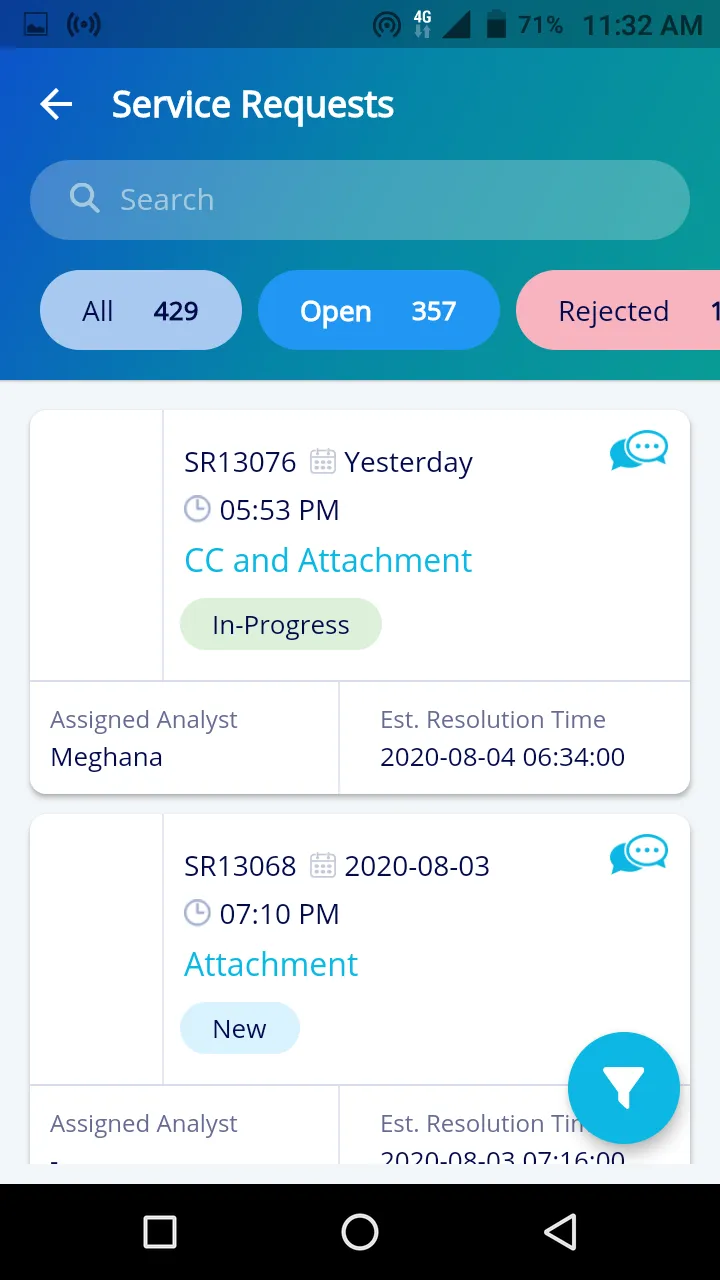The height and width of the screenshot is (1280, 720).
Task: Tap the image notification icon in status bar
Action: tap(36, 25)
